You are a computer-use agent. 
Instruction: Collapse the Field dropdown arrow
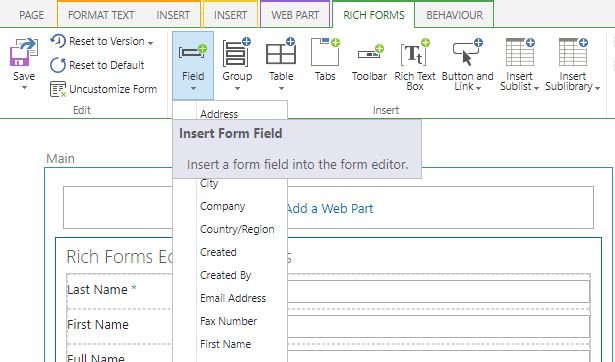pyautogui.click(x=193, y=89)
